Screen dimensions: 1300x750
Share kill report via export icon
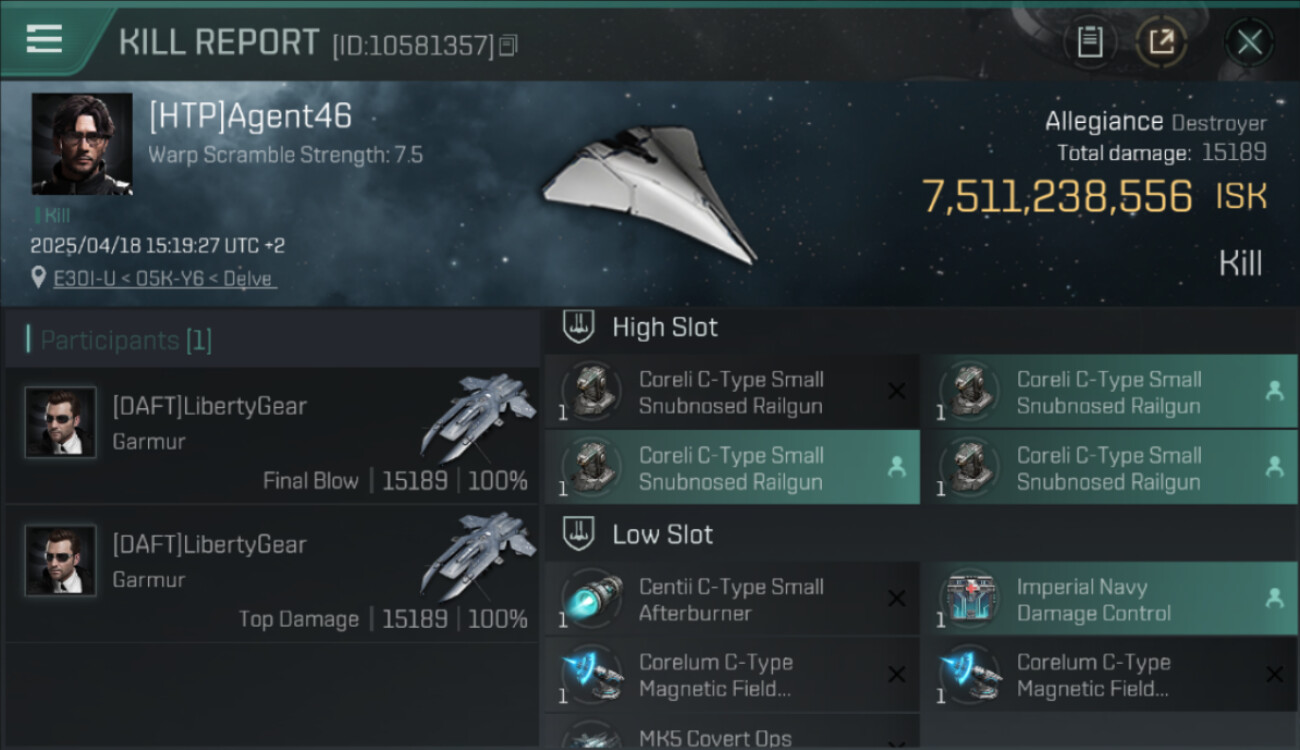1161,42
